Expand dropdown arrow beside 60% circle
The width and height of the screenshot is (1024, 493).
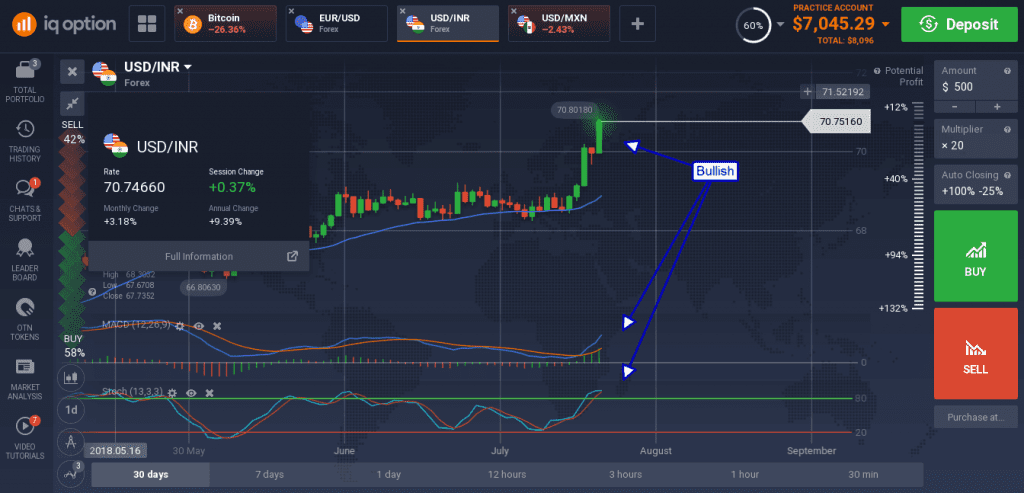click(x=780, y=25)
